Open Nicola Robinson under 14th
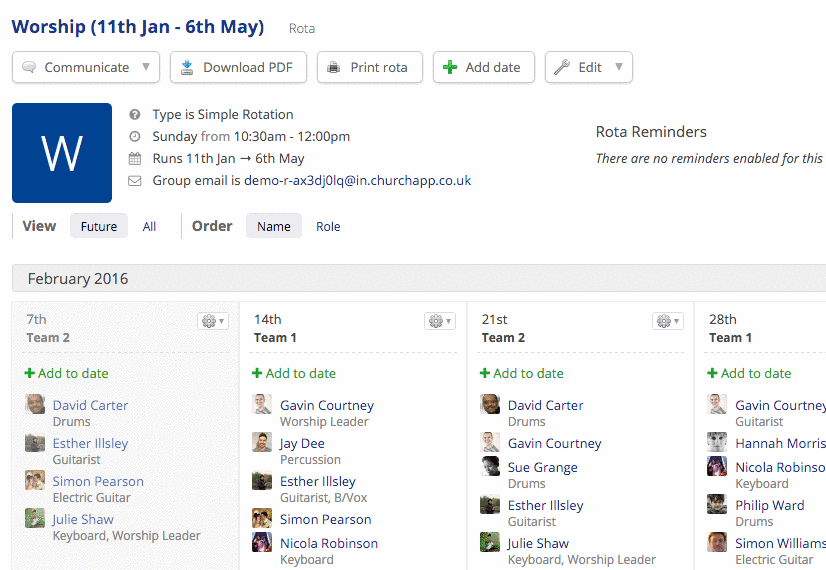Viewport: 826px width, 570px height. point(329,543)
